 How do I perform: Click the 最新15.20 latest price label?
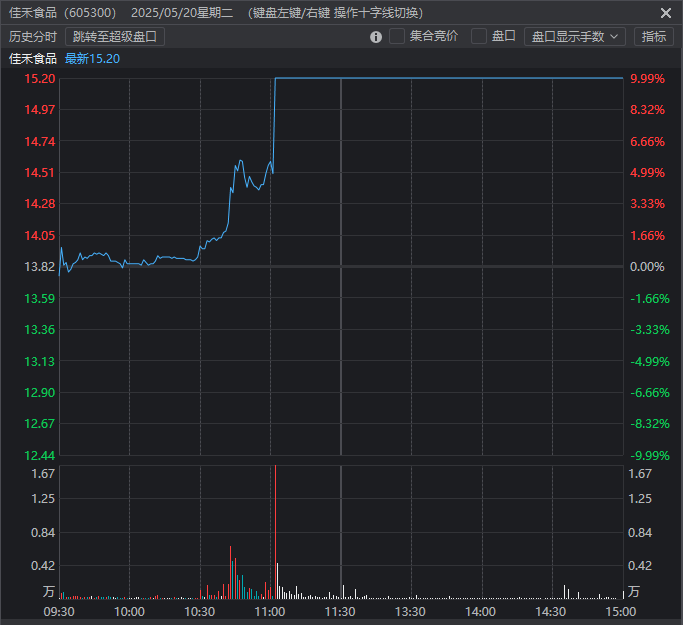(x=92, y=58)
